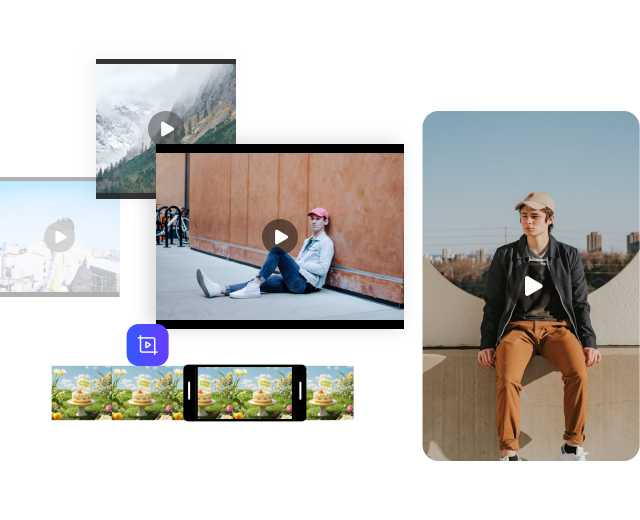
Task: Play the vertical rooftop portrait video
Action: [533, 286]
